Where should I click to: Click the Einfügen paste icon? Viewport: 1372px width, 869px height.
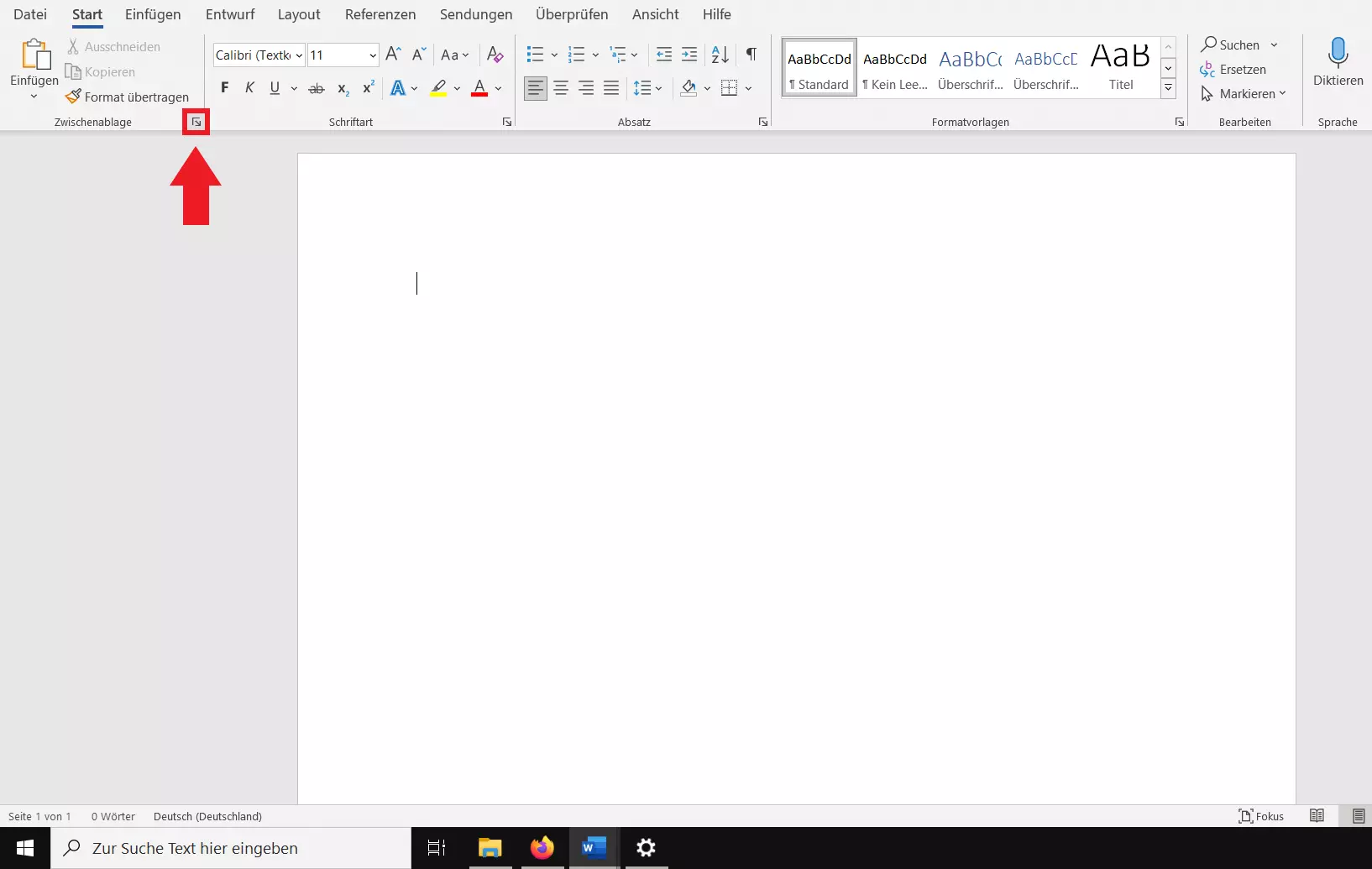pos(34,54)
